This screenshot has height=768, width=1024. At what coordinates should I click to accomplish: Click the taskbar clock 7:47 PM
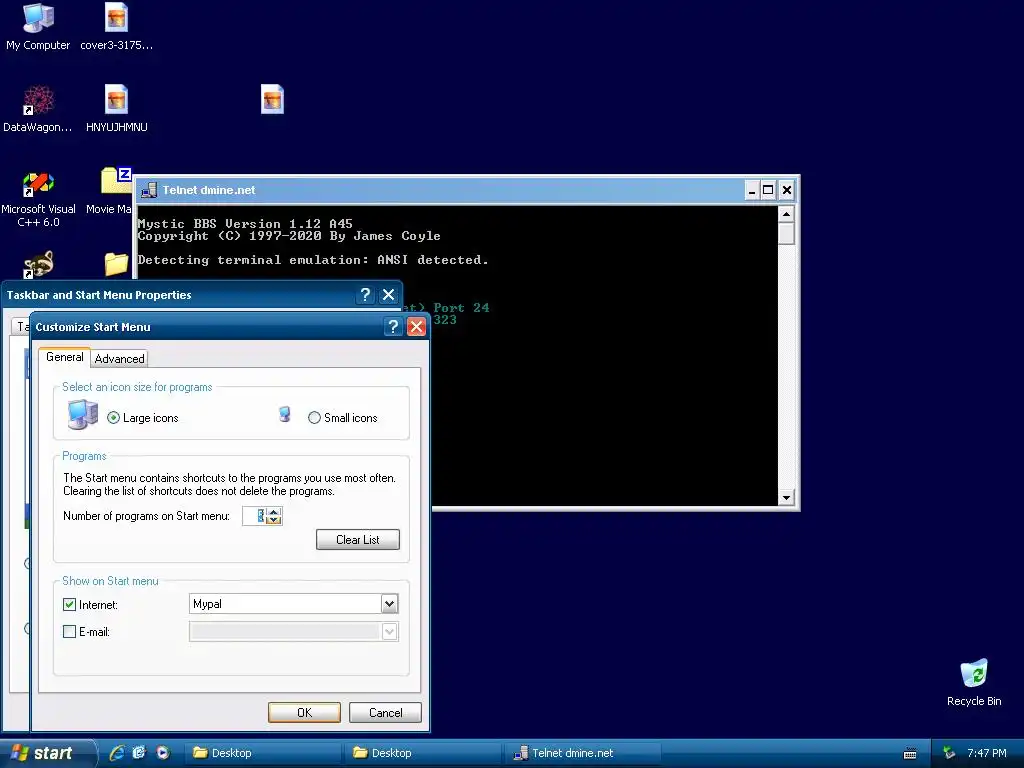(987, 753)
